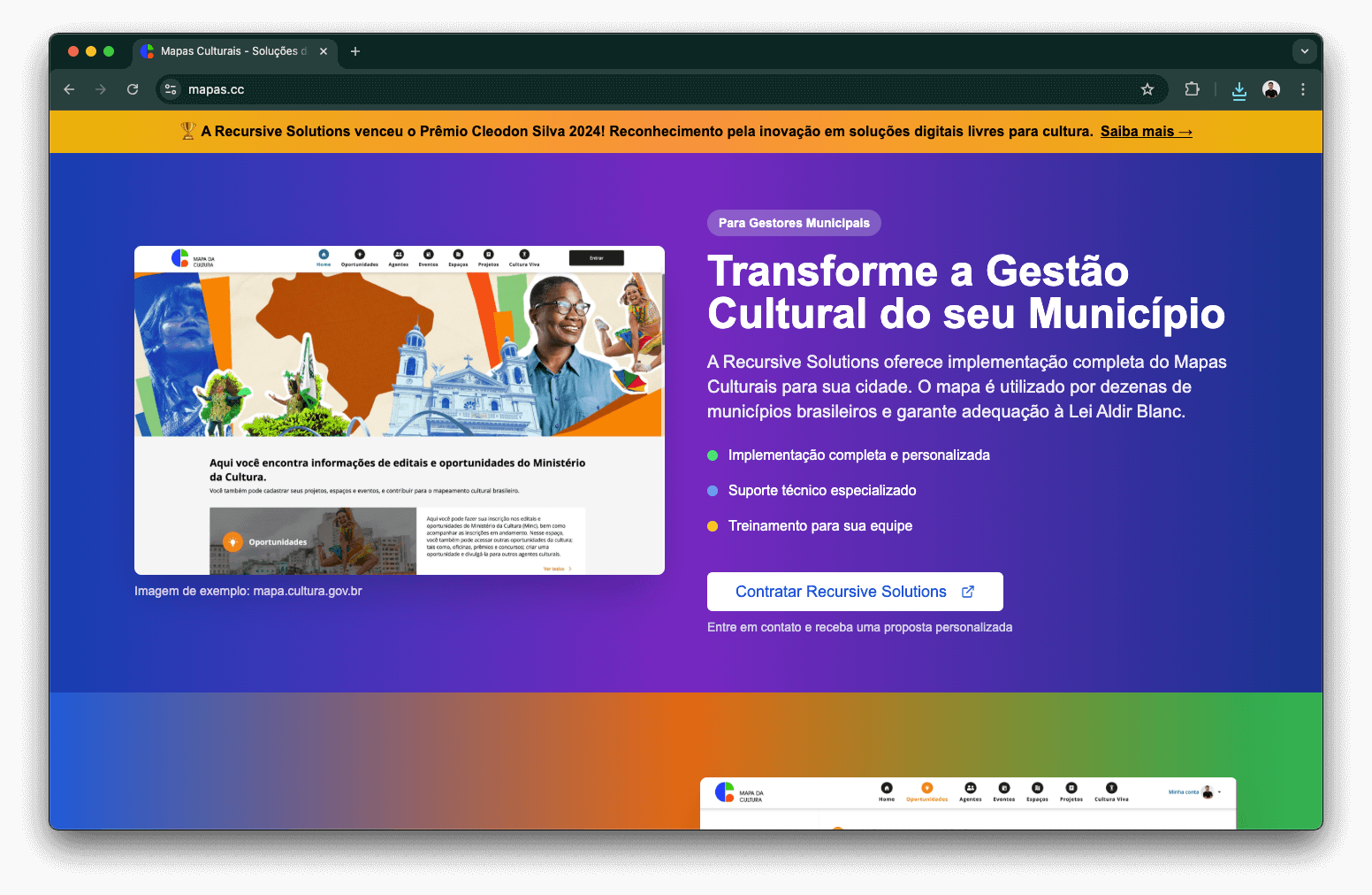Reload the page with refresh icon

[x=133, y=89]
